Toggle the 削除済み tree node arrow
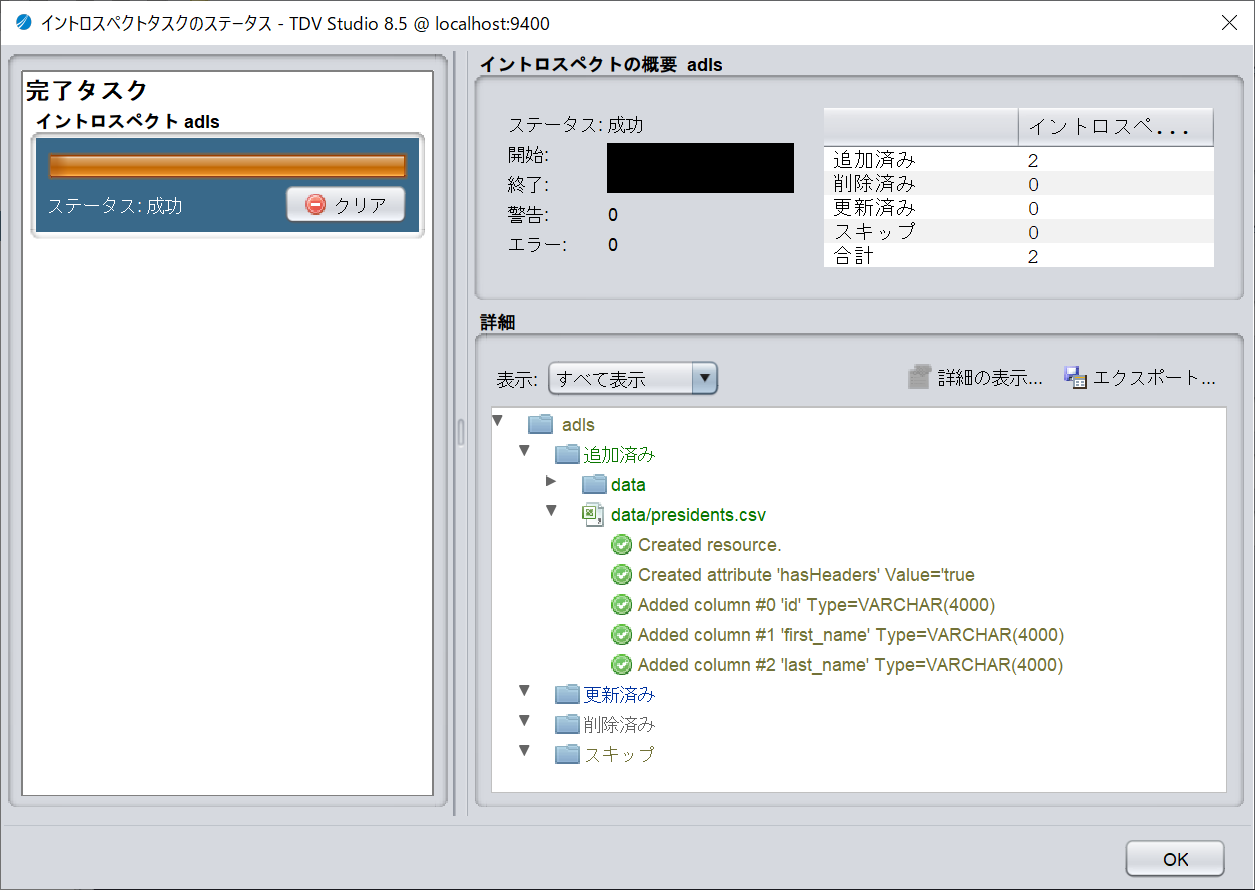 [x=524, y=721]
